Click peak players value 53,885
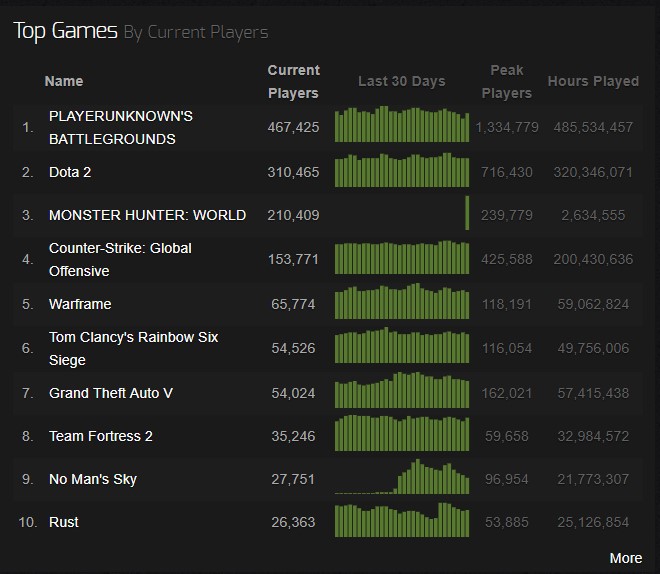This screenshot has width=660, height=574. (507, 522)
